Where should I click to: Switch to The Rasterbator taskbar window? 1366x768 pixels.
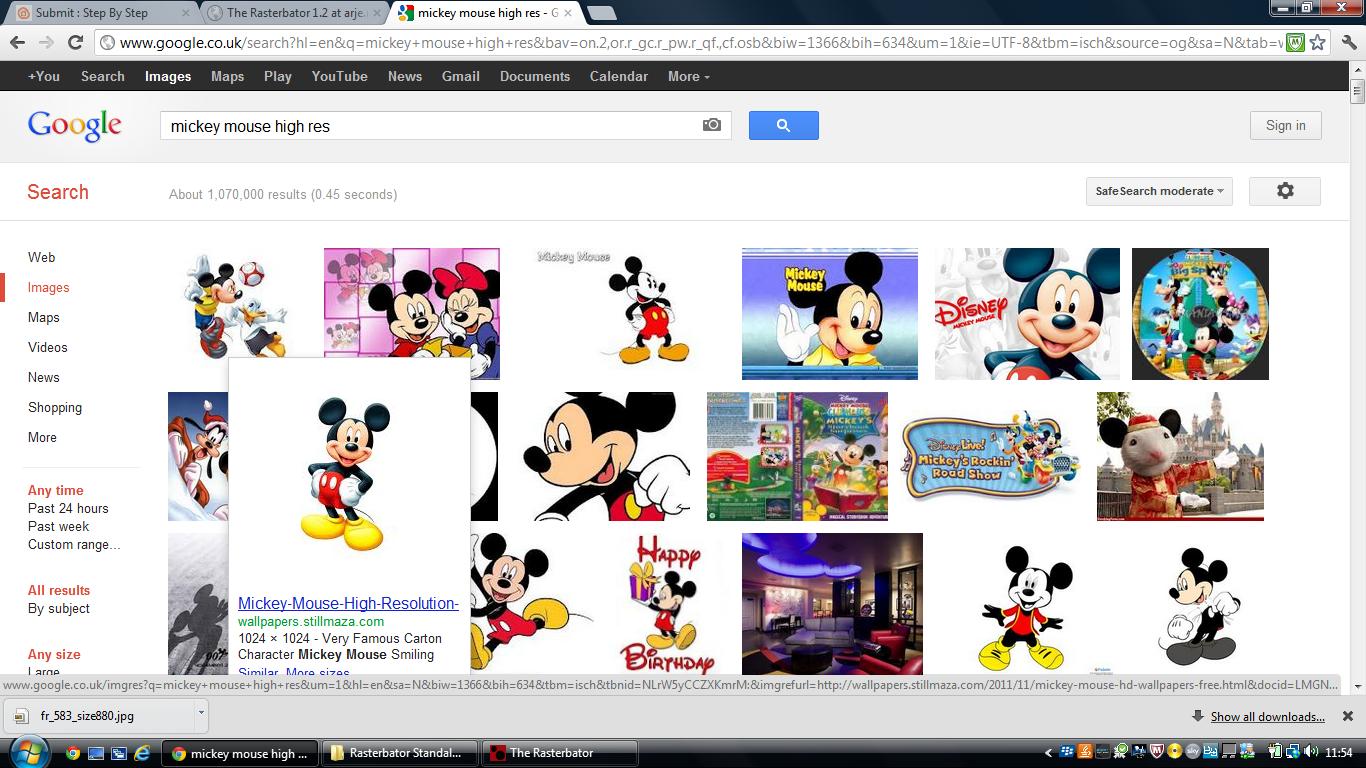coord(560,753)
